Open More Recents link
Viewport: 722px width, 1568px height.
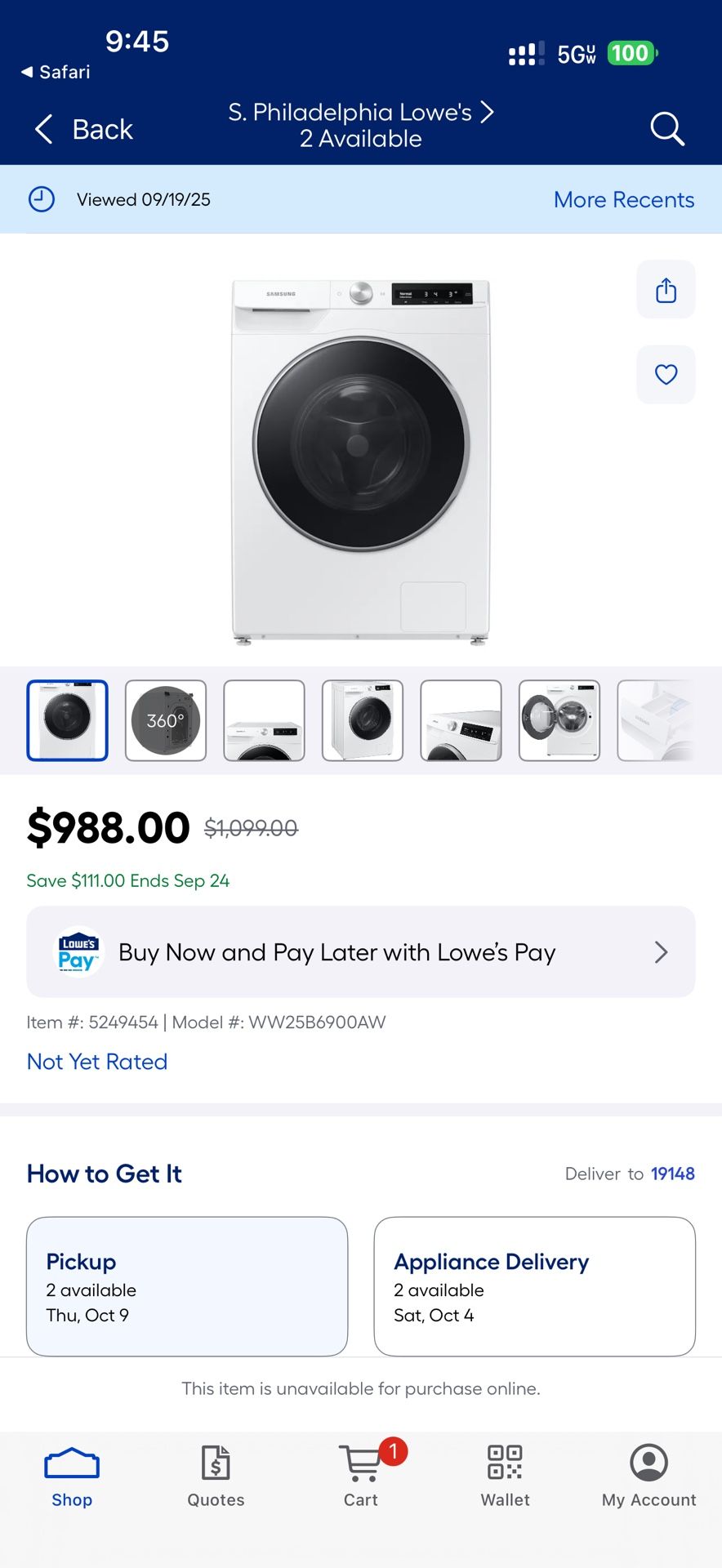point(624,199)
